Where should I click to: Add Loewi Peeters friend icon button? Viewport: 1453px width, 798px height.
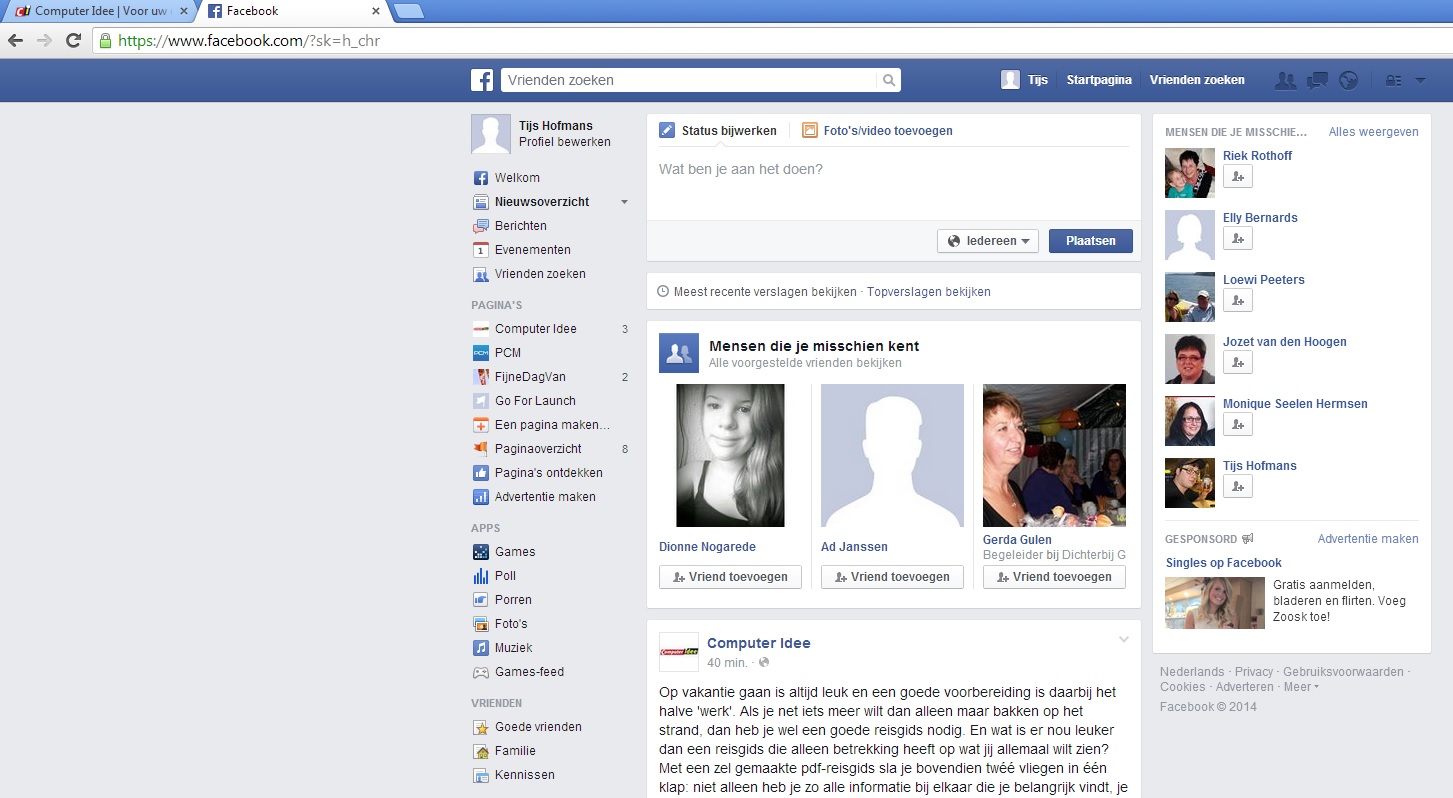click(x=1238, y=301)
